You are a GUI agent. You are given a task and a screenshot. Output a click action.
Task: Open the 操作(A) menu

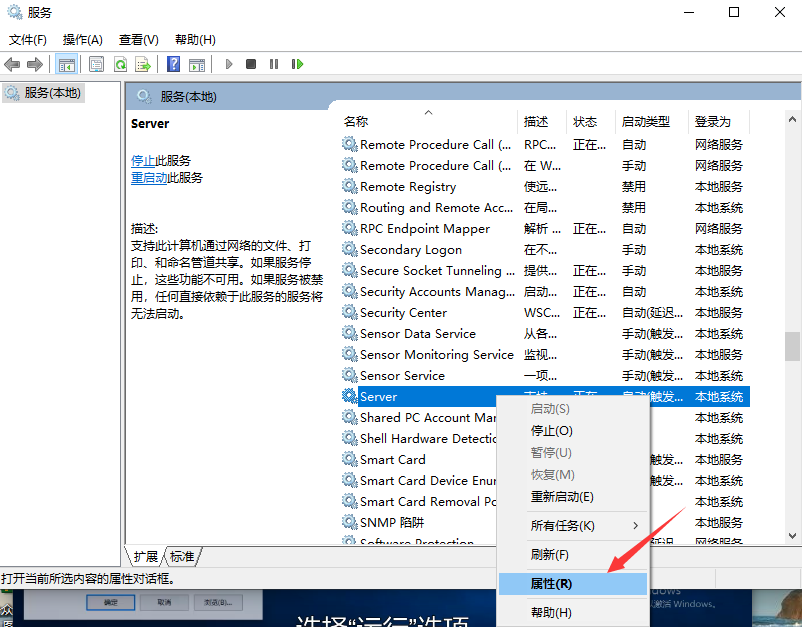pyautogui.click(x=83, y=40)
